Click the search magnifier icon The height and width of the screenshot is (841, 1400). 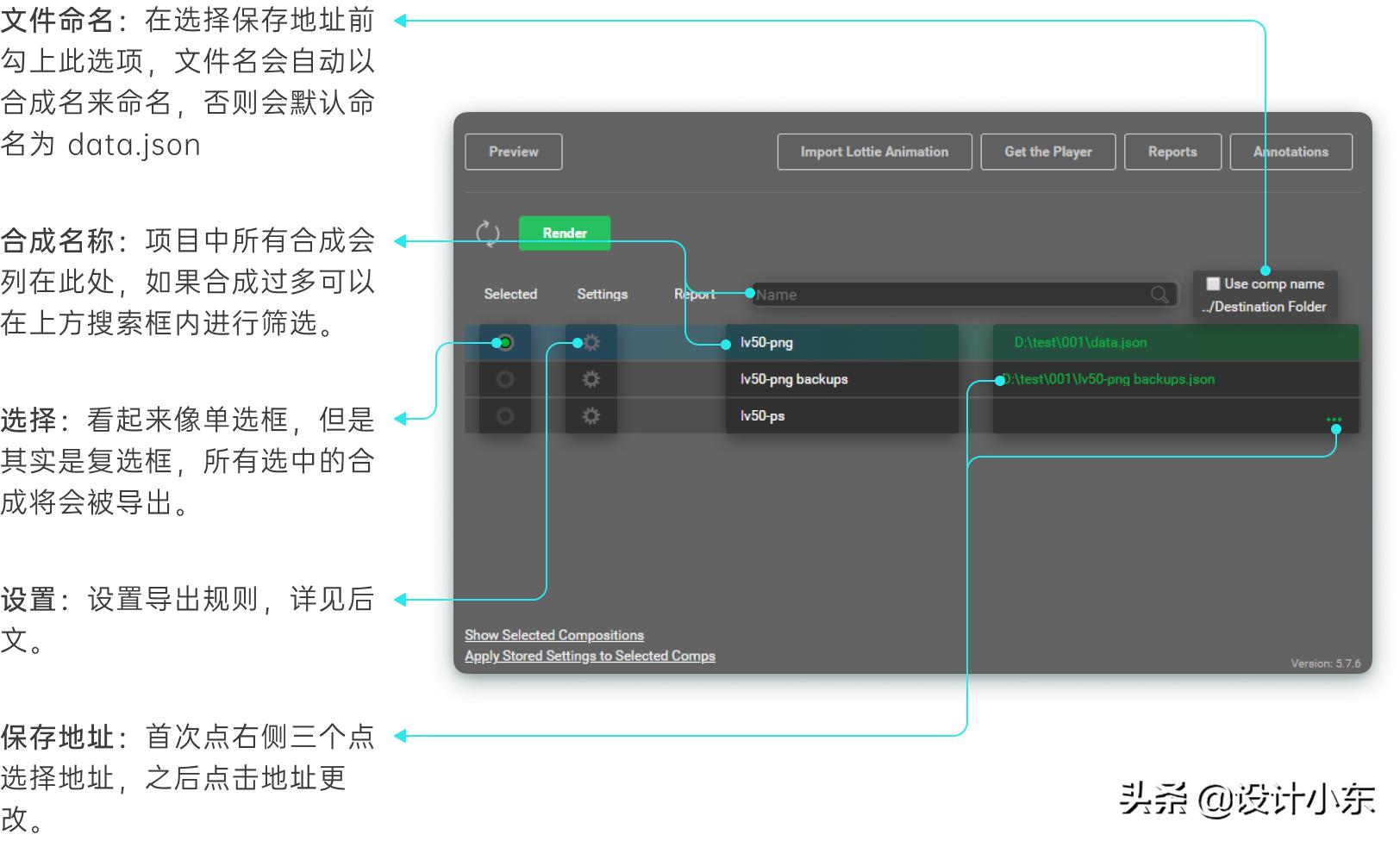tap(1159, 295)
